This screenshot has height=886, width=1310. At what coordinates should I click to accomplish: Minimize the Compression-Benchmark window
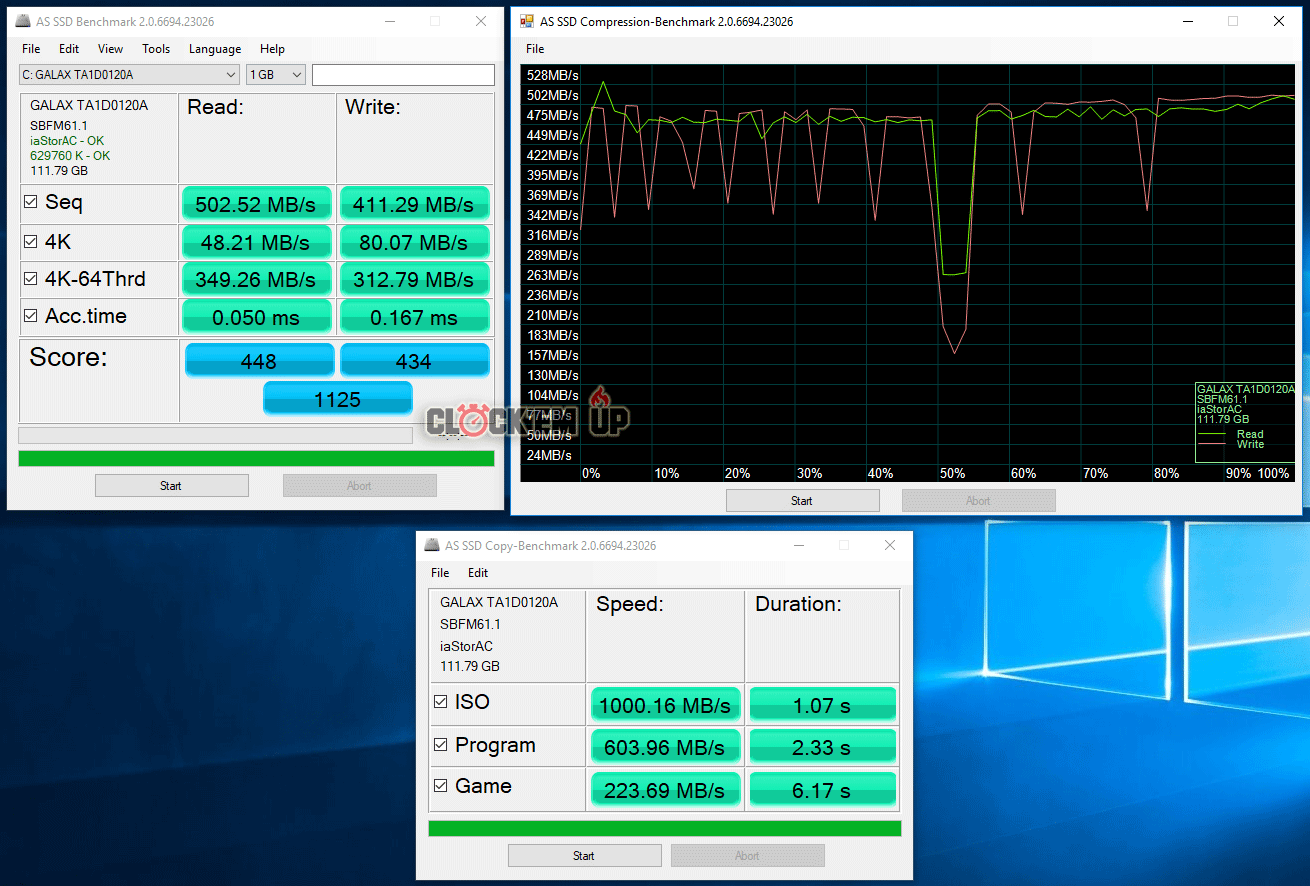1186,21
